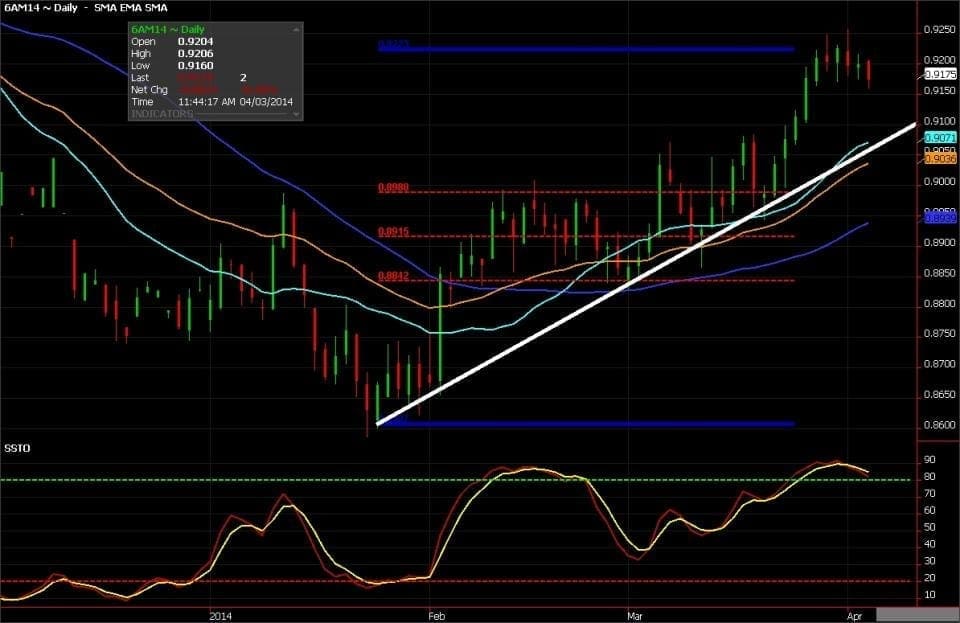
Task: Click the 0.8842 retracement level label
Action: [x=393, y=276]
